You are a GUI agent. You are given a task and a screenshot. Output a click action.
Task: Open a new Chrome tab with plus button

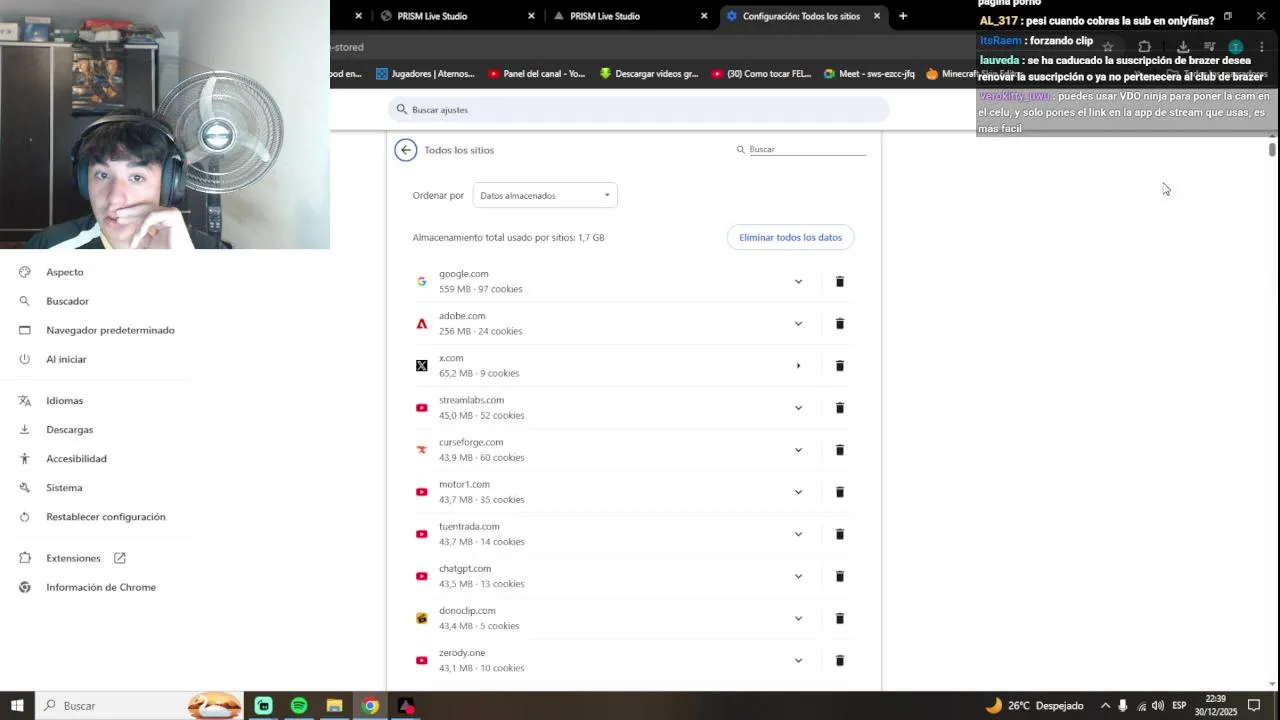(x=903, y=16)
